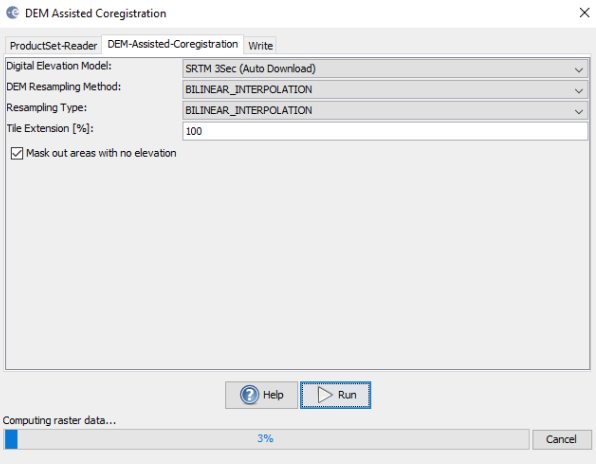Toggle Mask out areas with no elevation
596x464 pixels.
coord(17,154)
